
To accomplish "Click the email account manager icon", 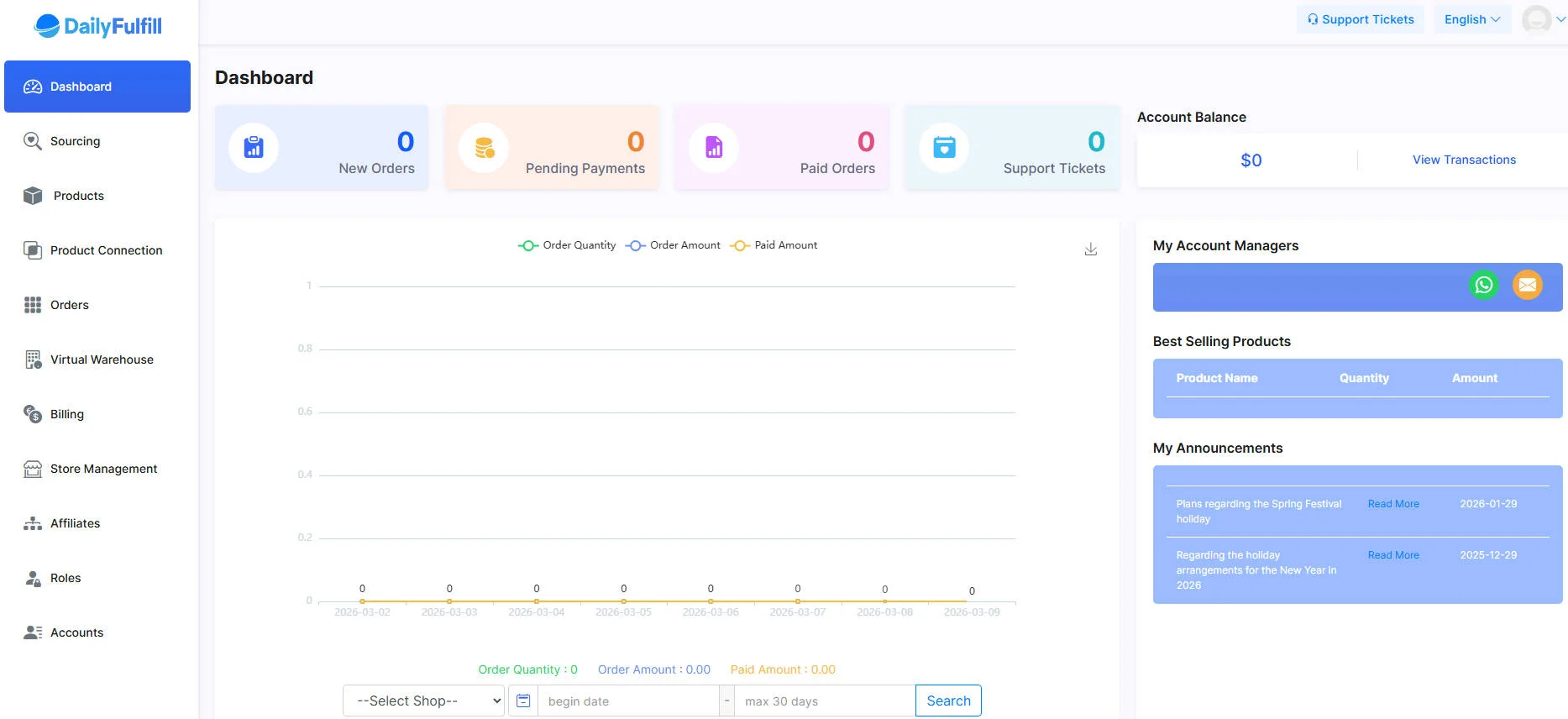I will pyautogui.click(x=1527, y=286).
